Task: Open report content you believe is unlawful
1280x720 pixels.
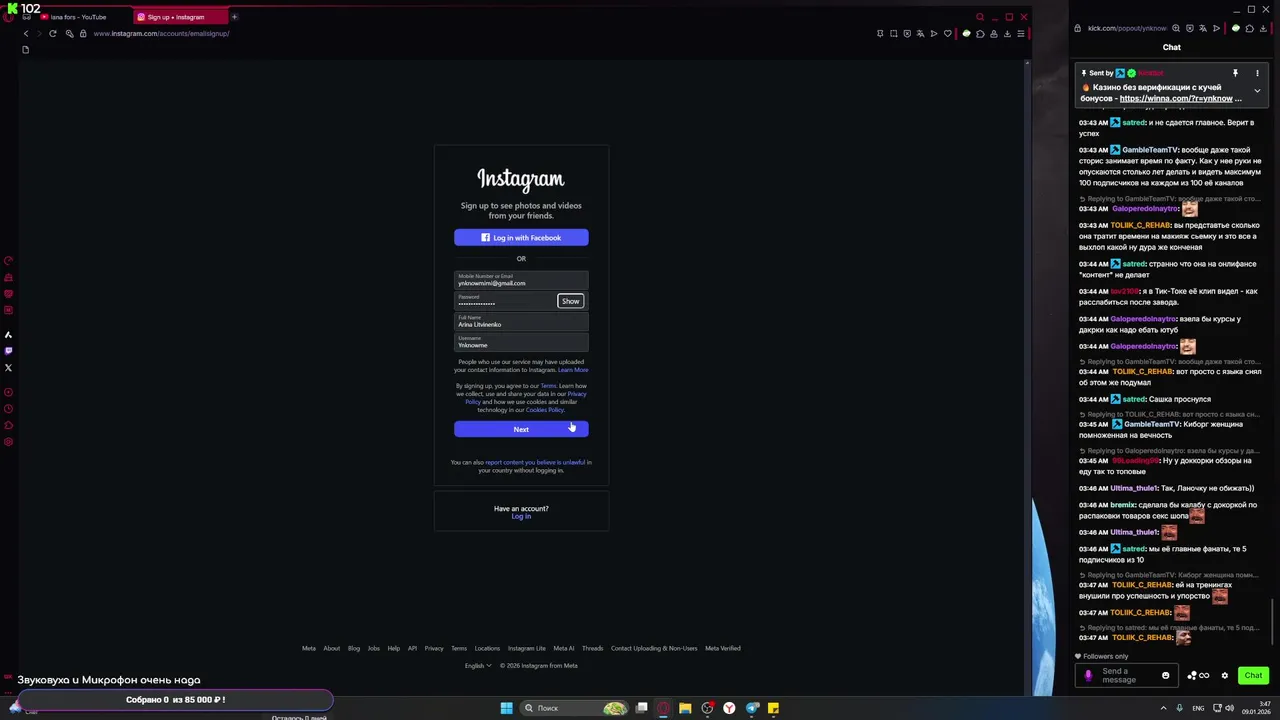Action: (x=535, y=462)
